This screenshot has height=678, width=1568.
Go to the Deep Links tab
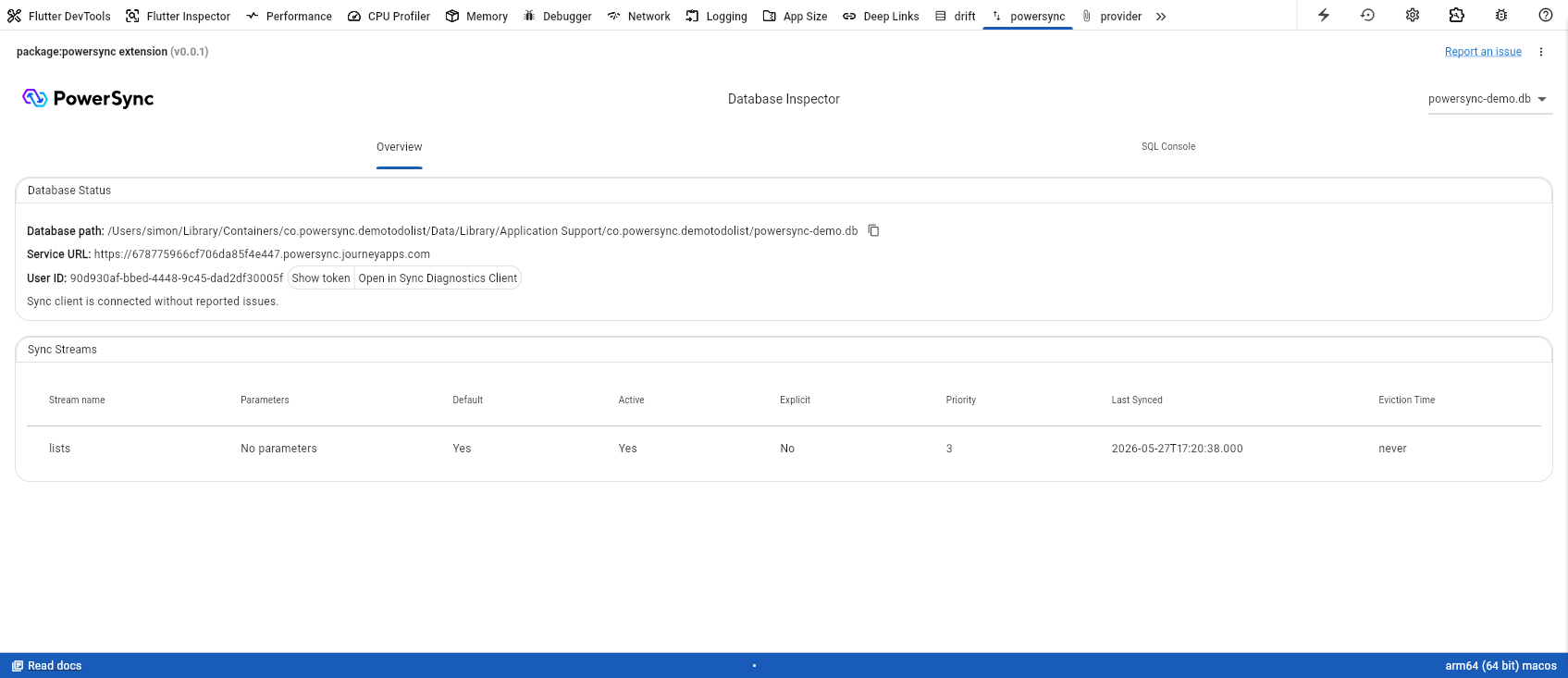[881, 16]
